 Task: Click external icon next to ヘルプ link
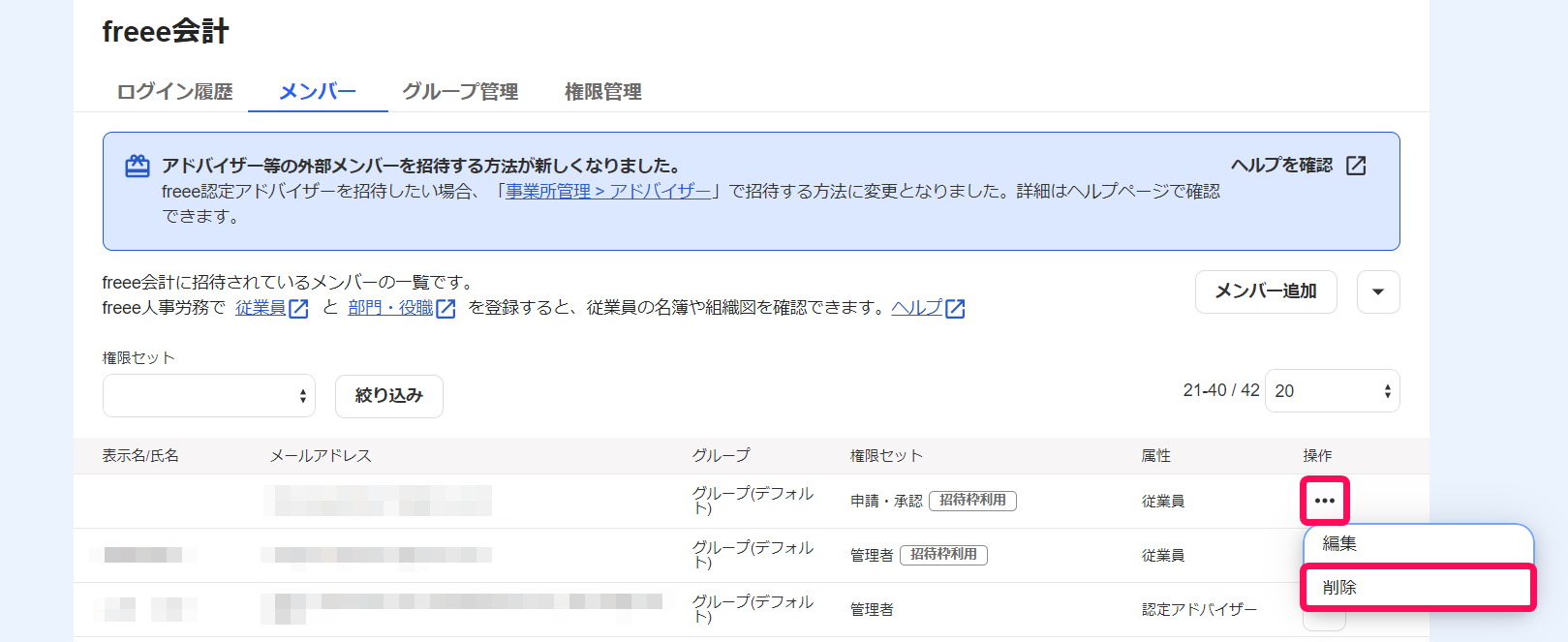click(x=955, y=309)
